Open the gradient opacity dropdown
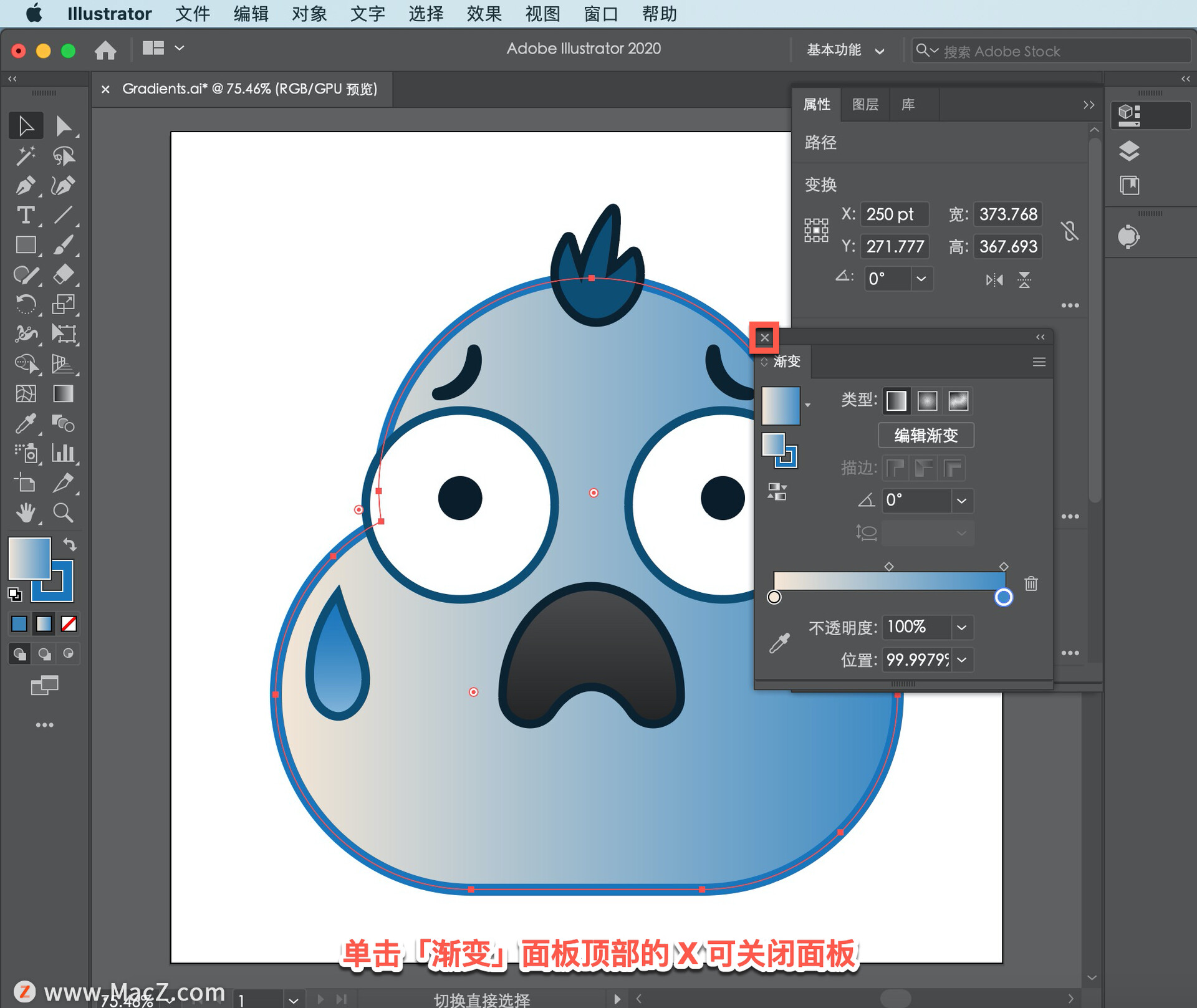 coord(962,627)
